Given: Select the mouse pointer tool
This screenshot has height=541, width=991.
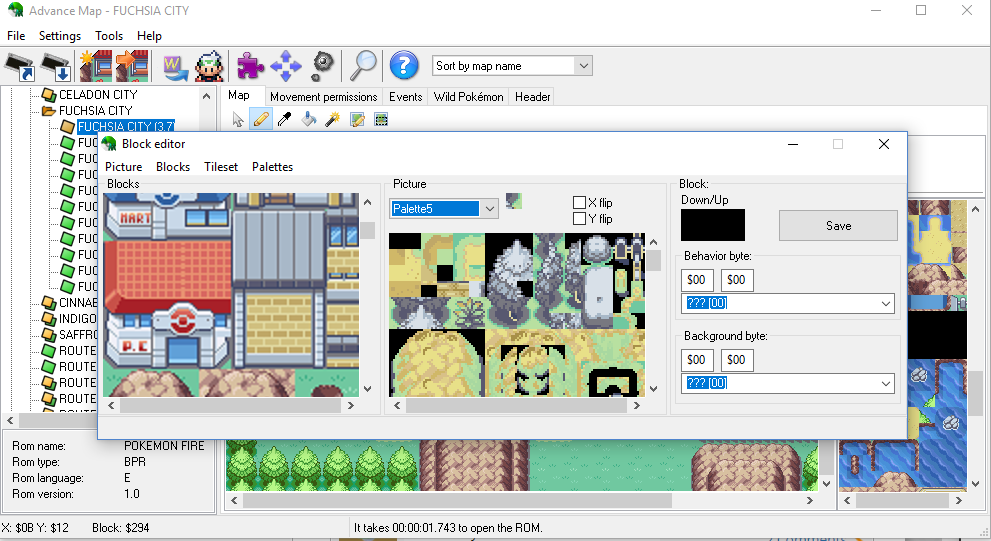Looking at the screenshot, I should tap(238, 119).
